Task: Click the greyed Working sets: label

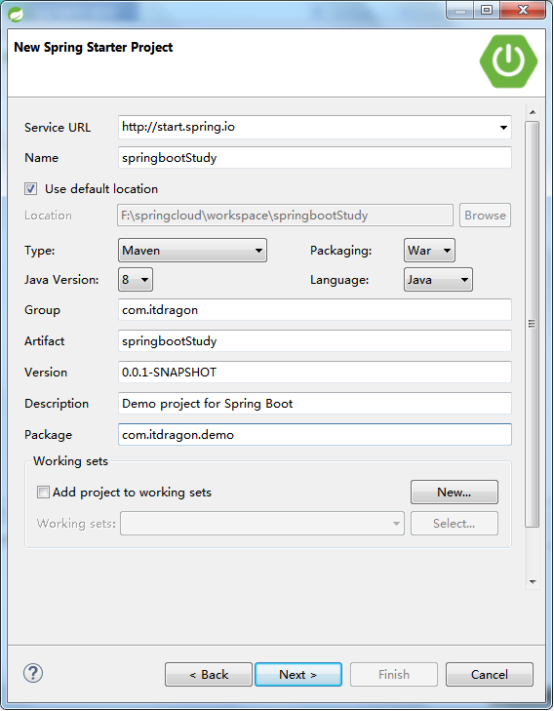Action: pos(76,524)
